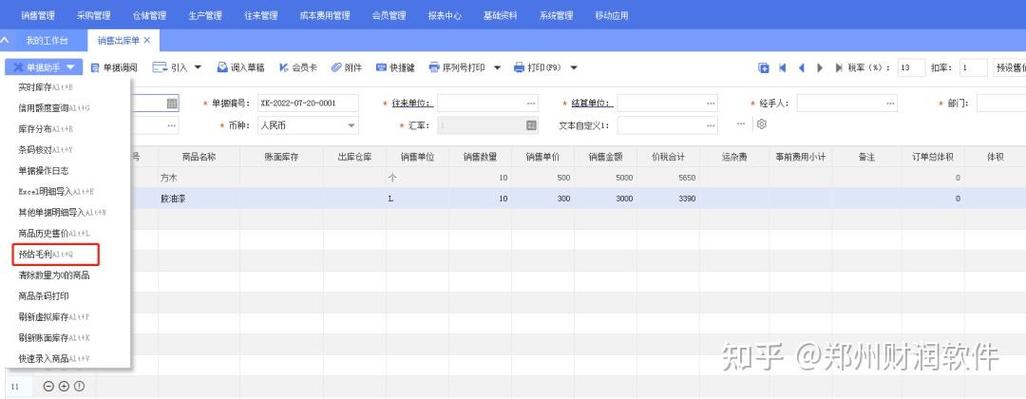Click the 引入 import card icon
The image size is (1026, 399).
click(x=160, y=67)
